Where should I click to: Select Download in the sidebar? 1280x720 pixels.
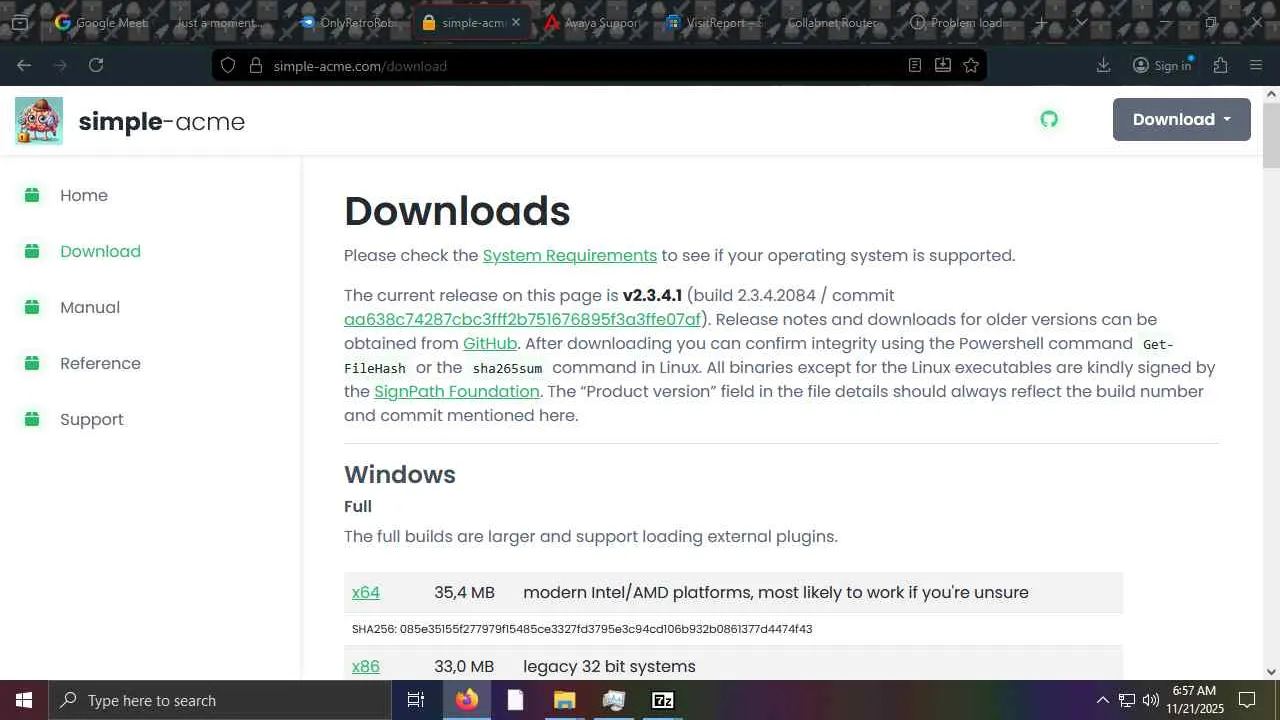point(100,251)
